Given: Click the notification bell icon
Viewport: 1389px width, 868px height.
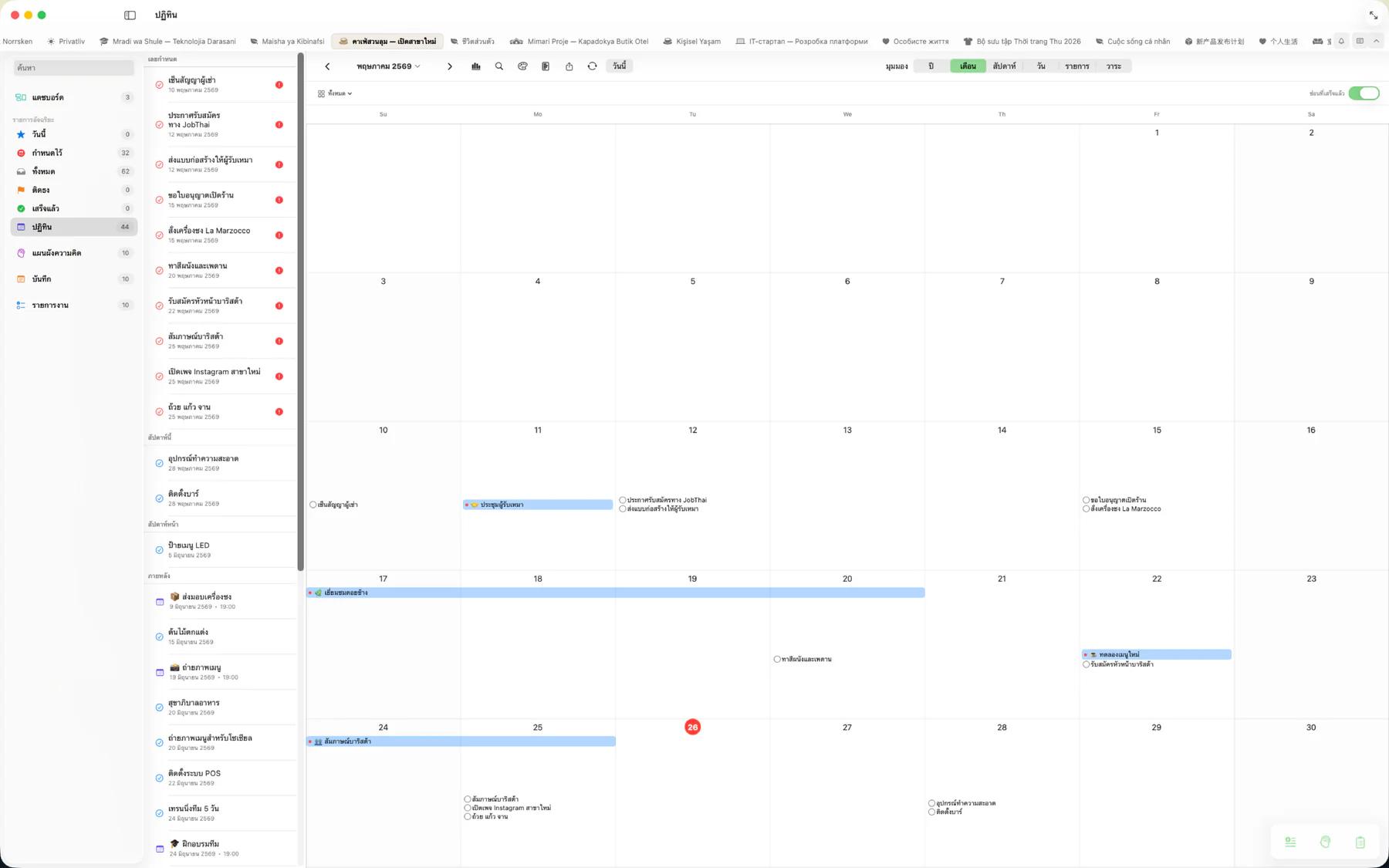Looking at the screenshot, I should (x=1341, y=41).
